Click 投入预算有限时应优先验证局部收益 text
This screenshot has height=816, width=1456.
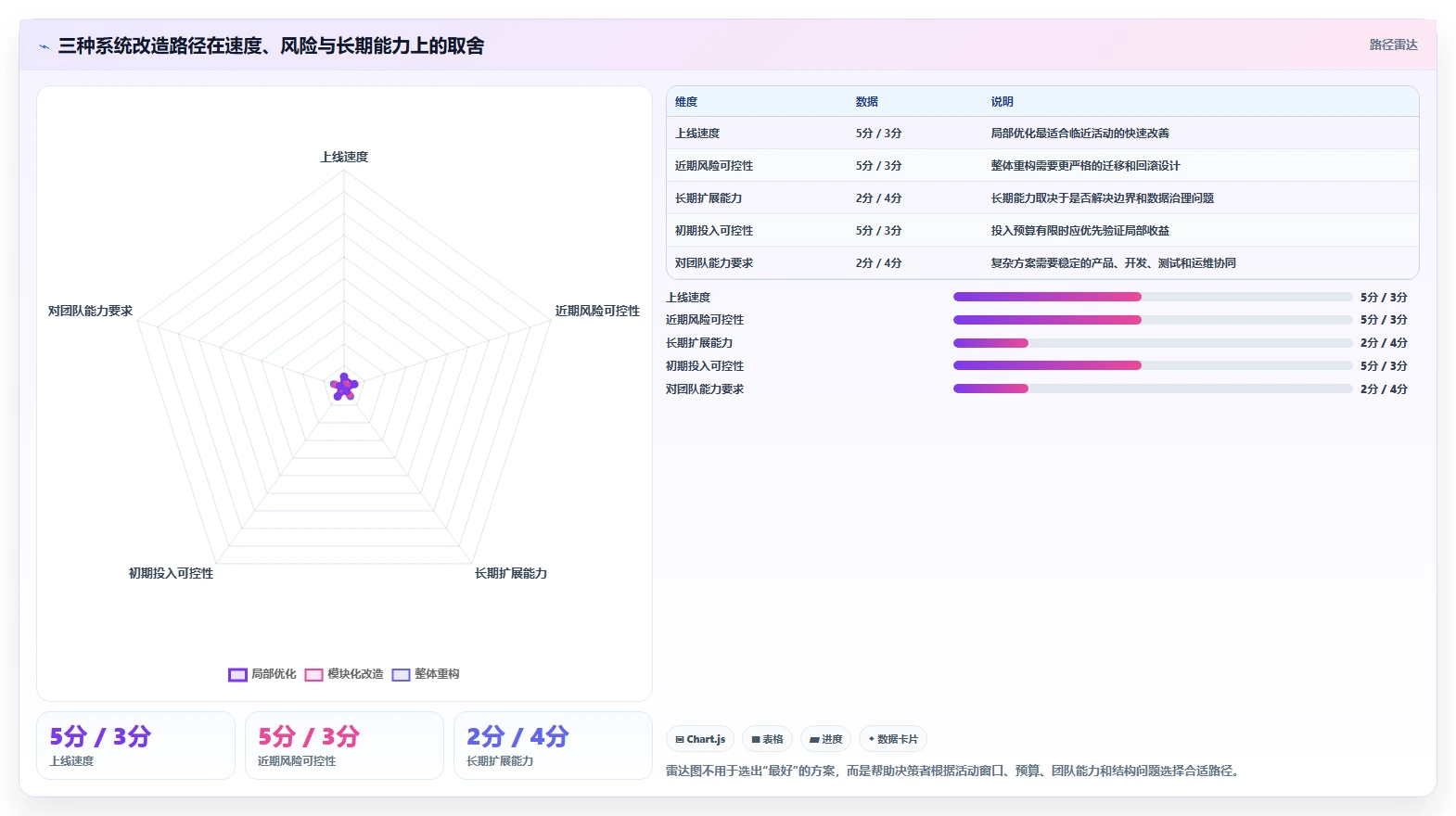1080,231
